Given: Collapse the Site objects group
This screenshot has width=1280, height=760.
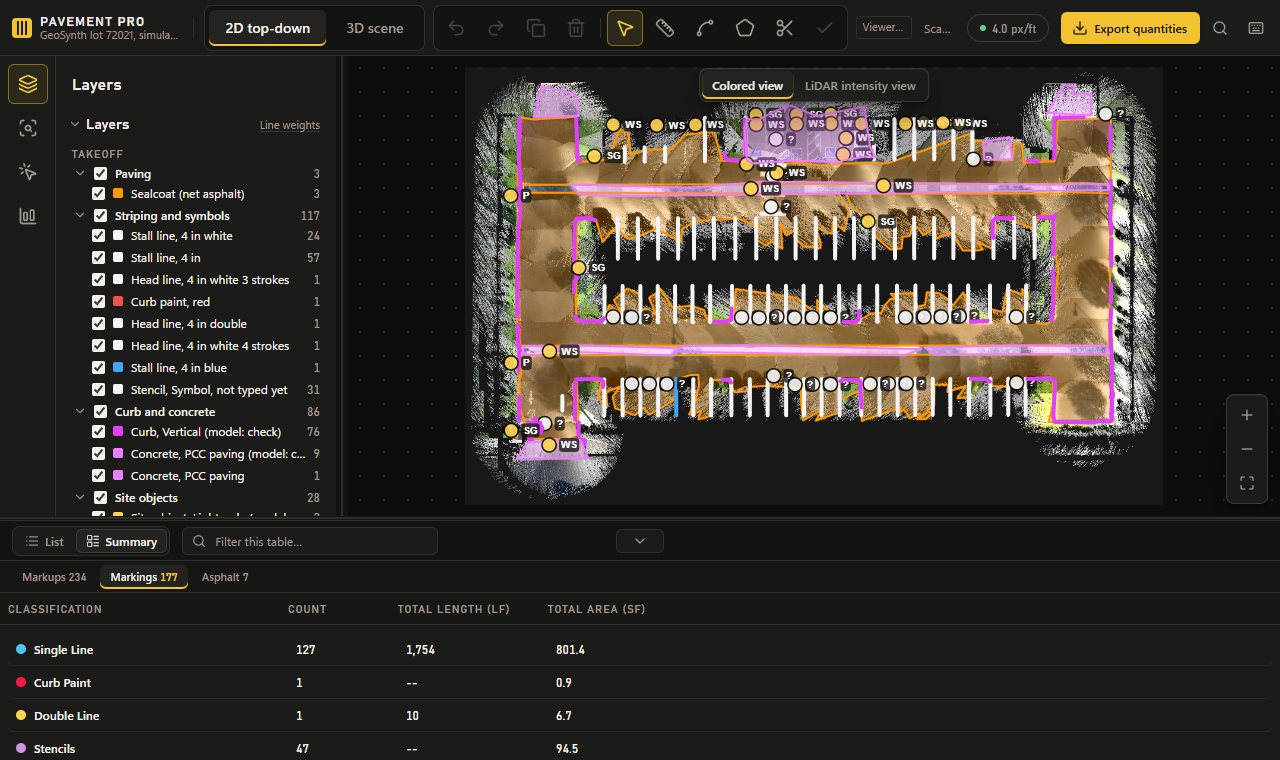Looking at the screenshot, I should [81, 498].
